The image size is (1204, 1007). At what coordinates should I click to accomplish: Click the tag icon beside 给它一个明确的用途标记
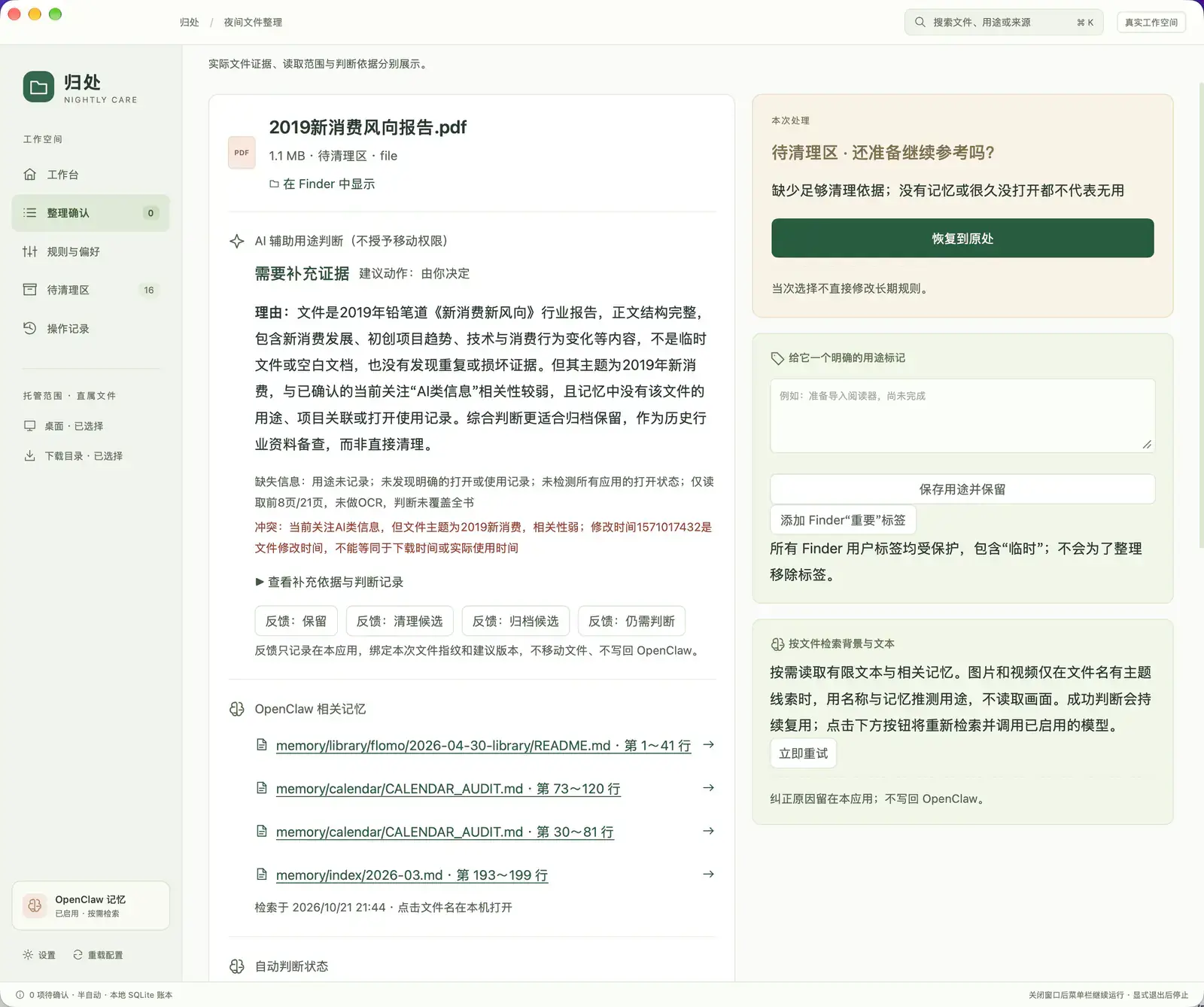[777, 358]
